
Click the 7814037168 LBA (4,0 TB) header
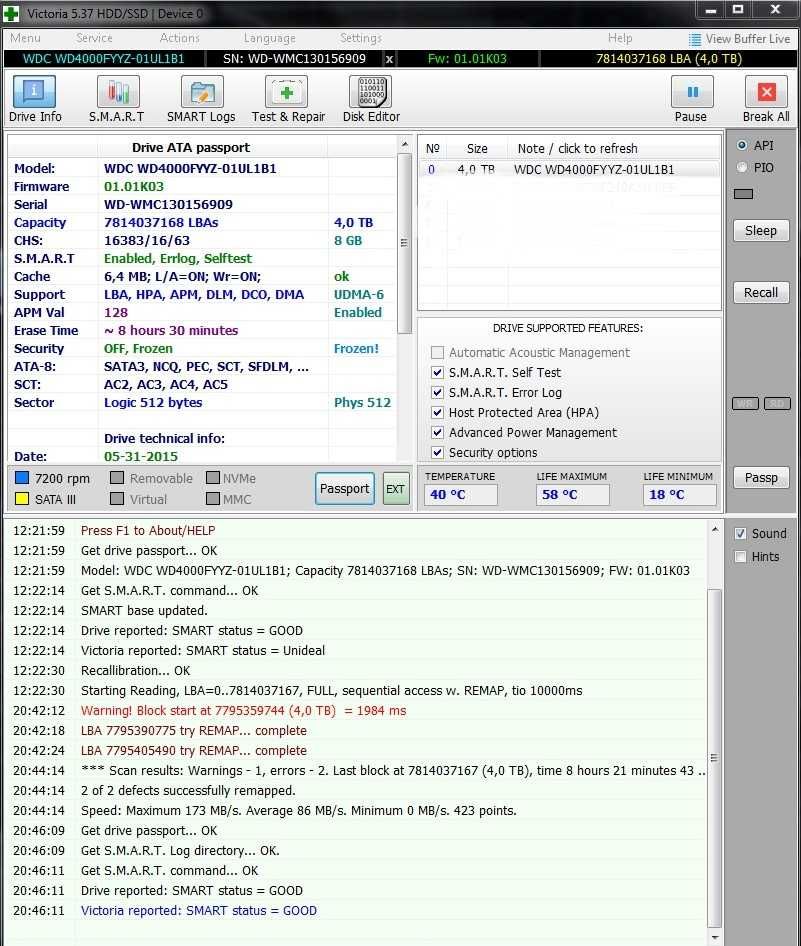(669, 59)
